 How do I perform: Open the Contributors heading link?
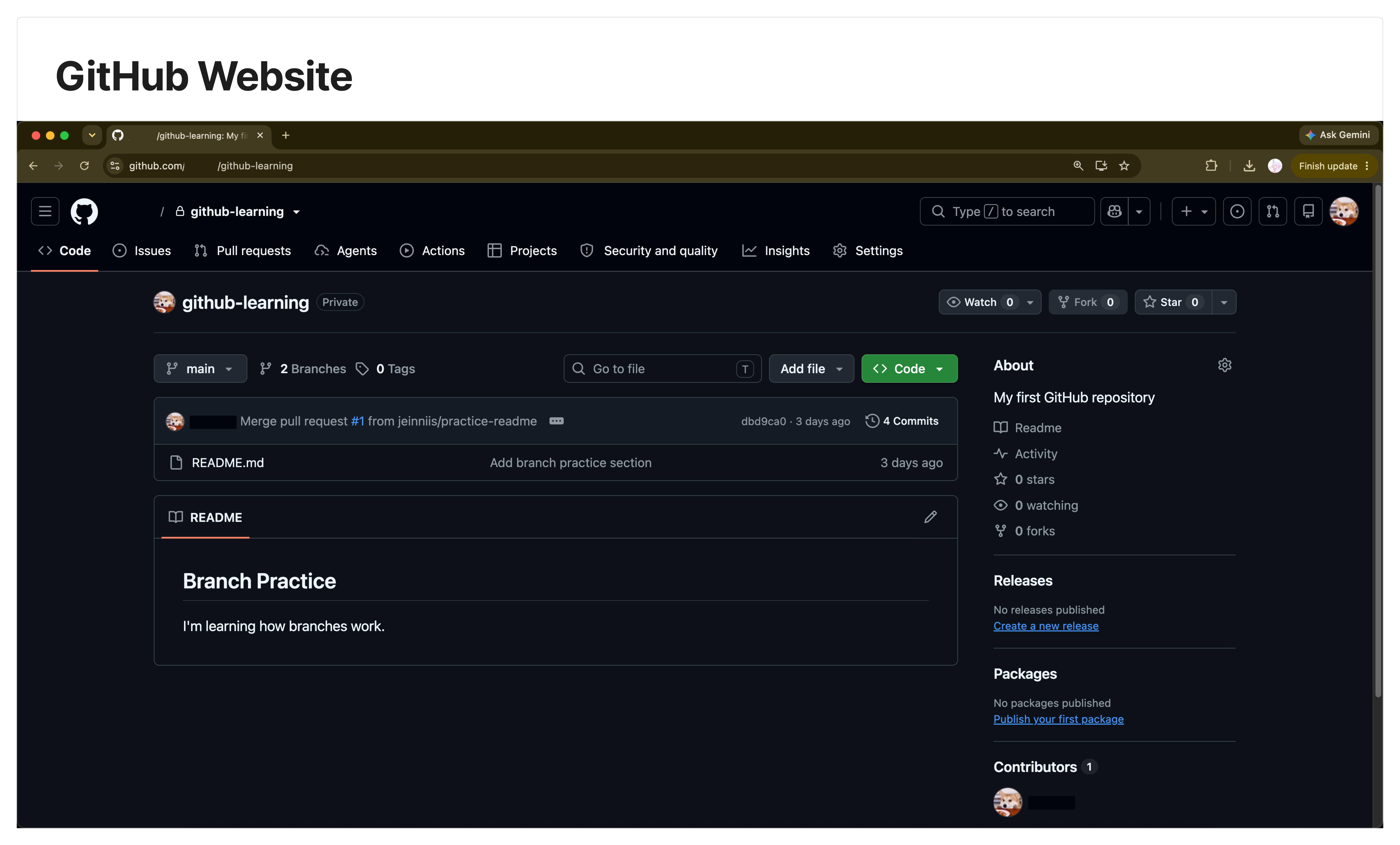coord(1045,767)
